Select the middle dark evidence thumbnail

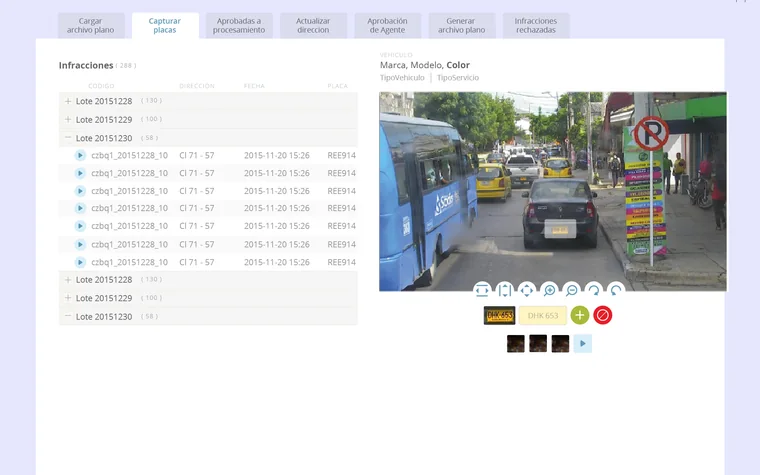coord(538,344)
